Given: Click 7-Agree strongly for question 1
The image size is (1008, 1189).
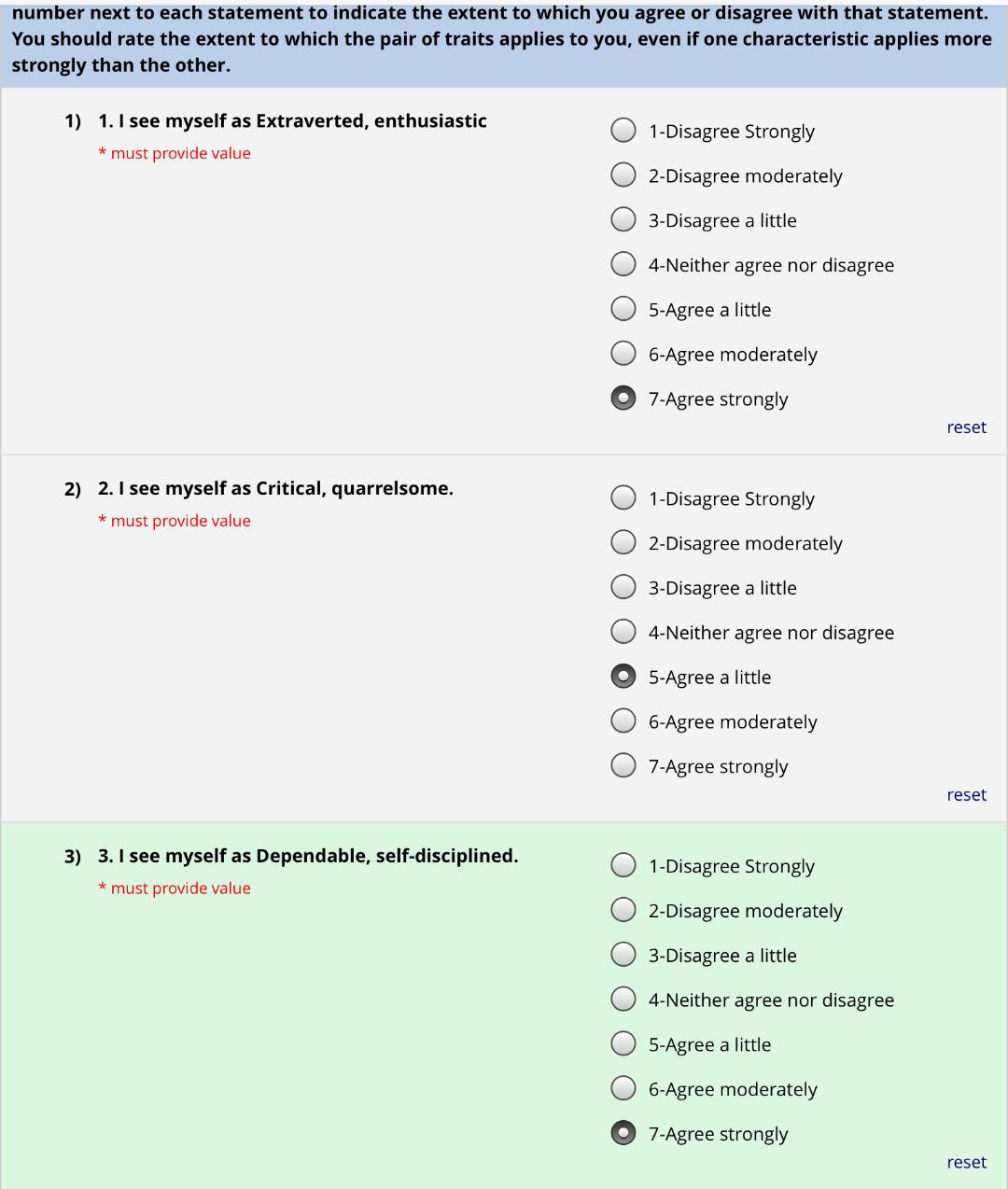Looking at the screenshot, I should [x=623, y=399].
